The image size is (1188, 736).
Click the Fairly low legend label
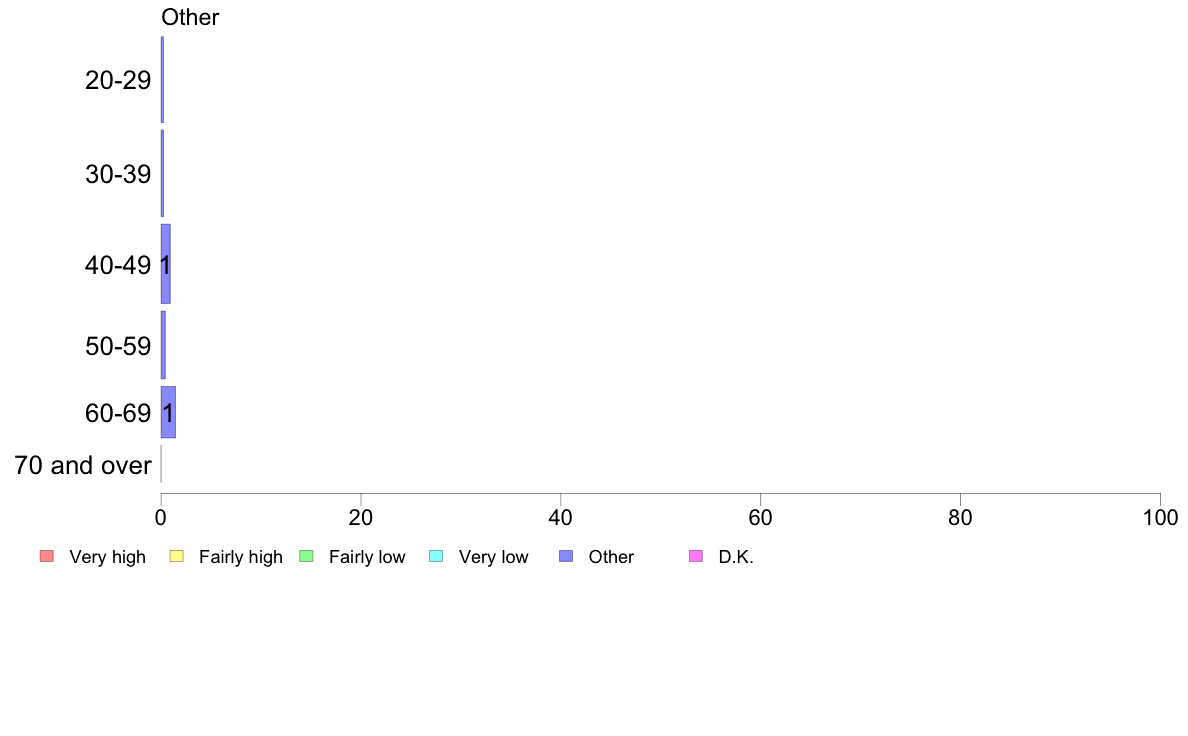coord(367,557)
